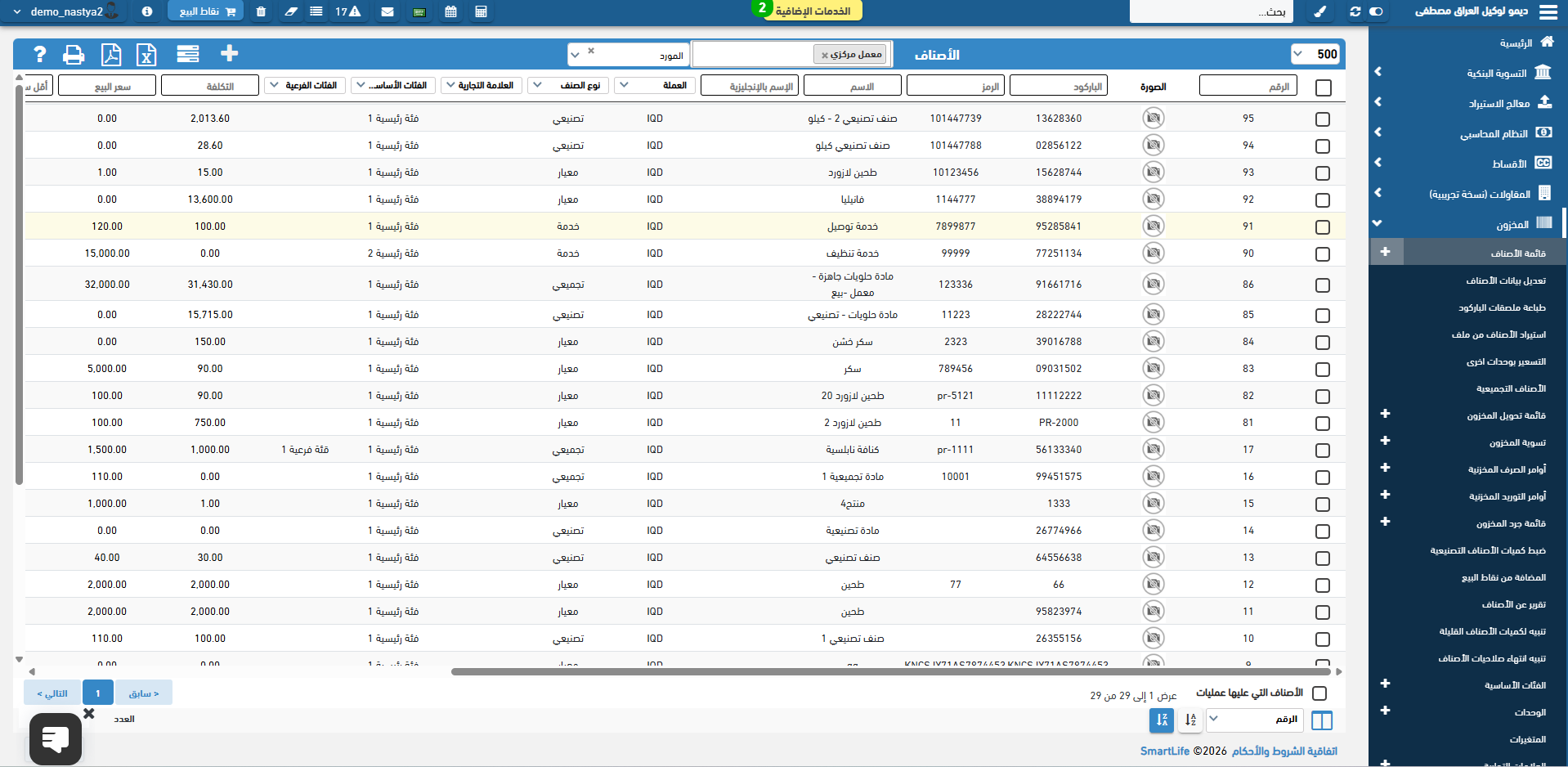
Task: Click image placeholder for item 91
Action: click(x=1153, y=226)
